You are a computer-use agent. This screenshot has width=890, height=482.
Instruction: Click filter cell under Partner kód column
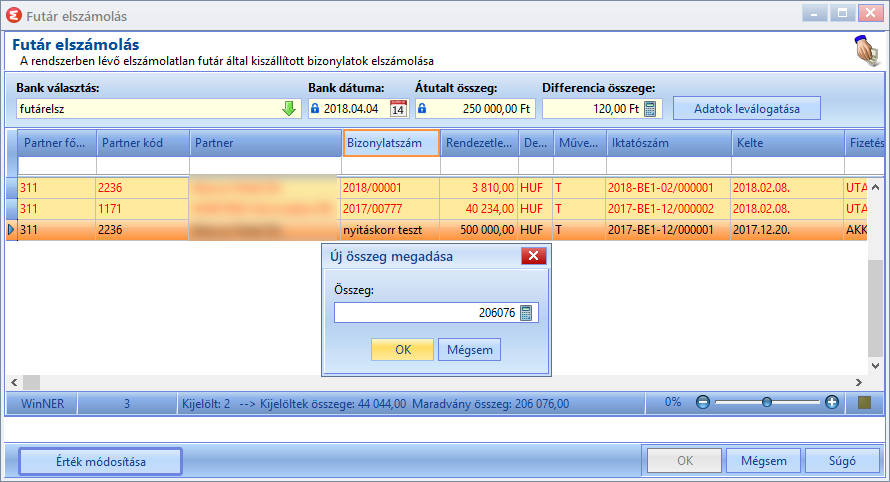[x=143, y=166]
